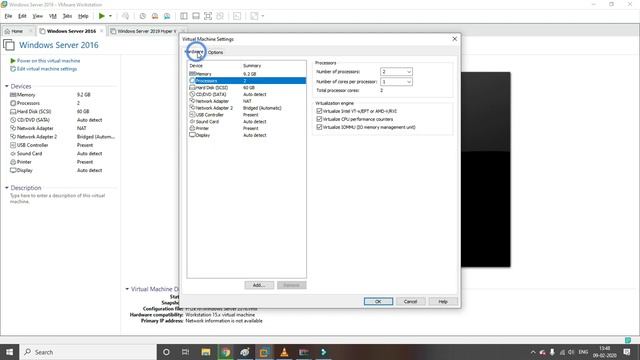Select USB Controller in the settings device list

coord(247,115)
